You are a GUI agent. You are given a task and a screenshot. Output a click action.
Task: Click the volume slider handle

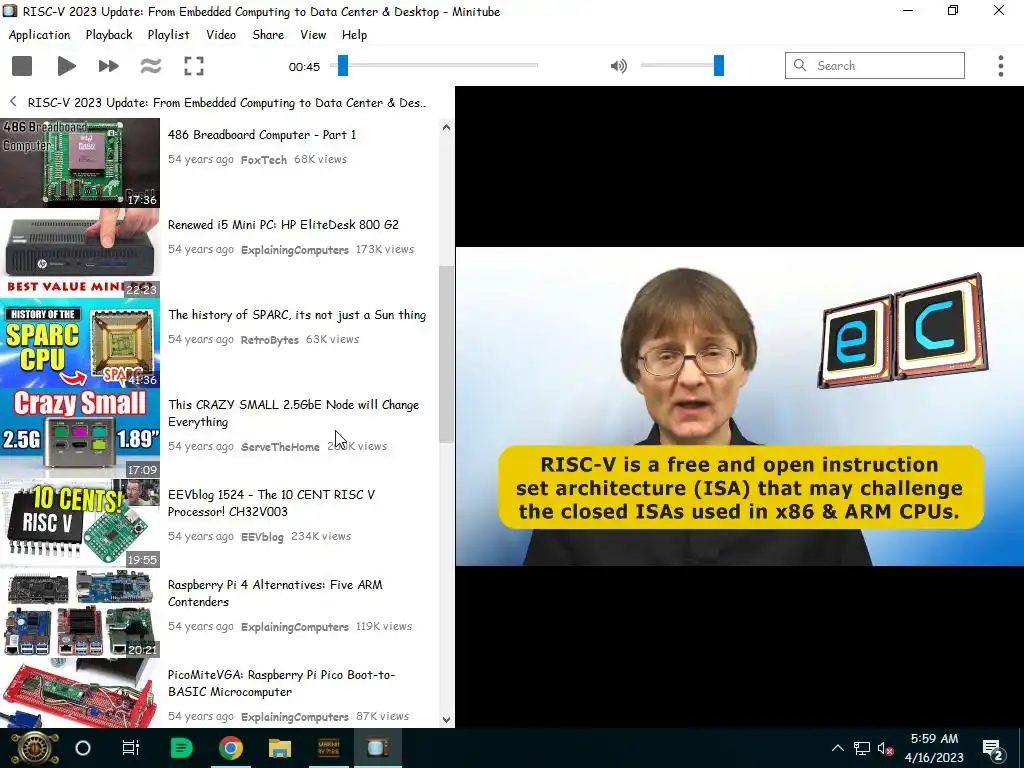(x=719, y=65)
